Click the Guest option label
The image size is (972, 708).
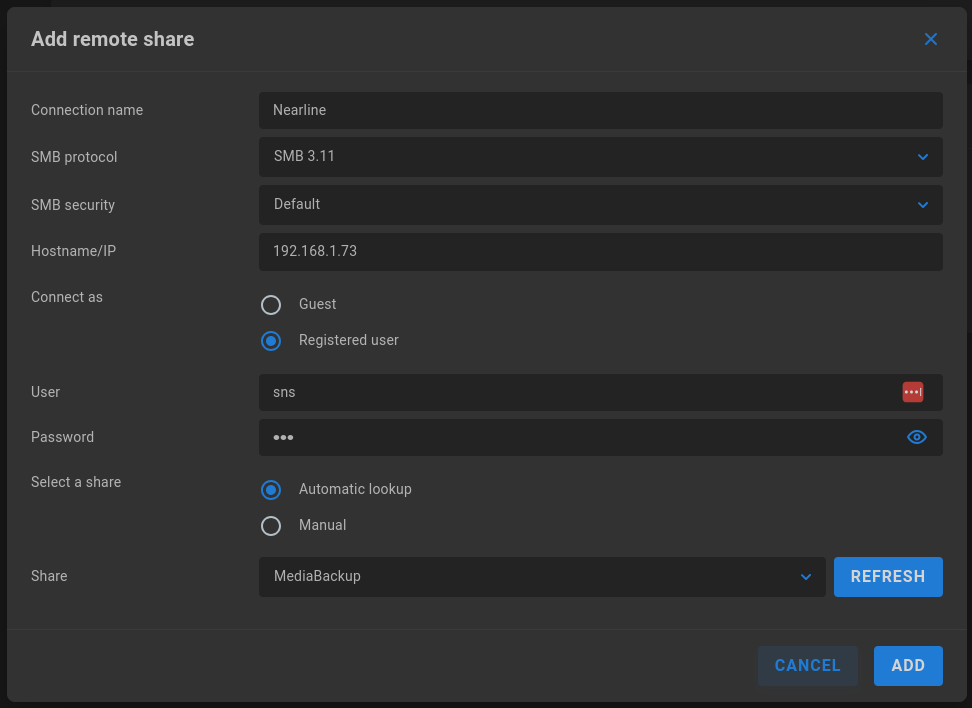point(317,304)
